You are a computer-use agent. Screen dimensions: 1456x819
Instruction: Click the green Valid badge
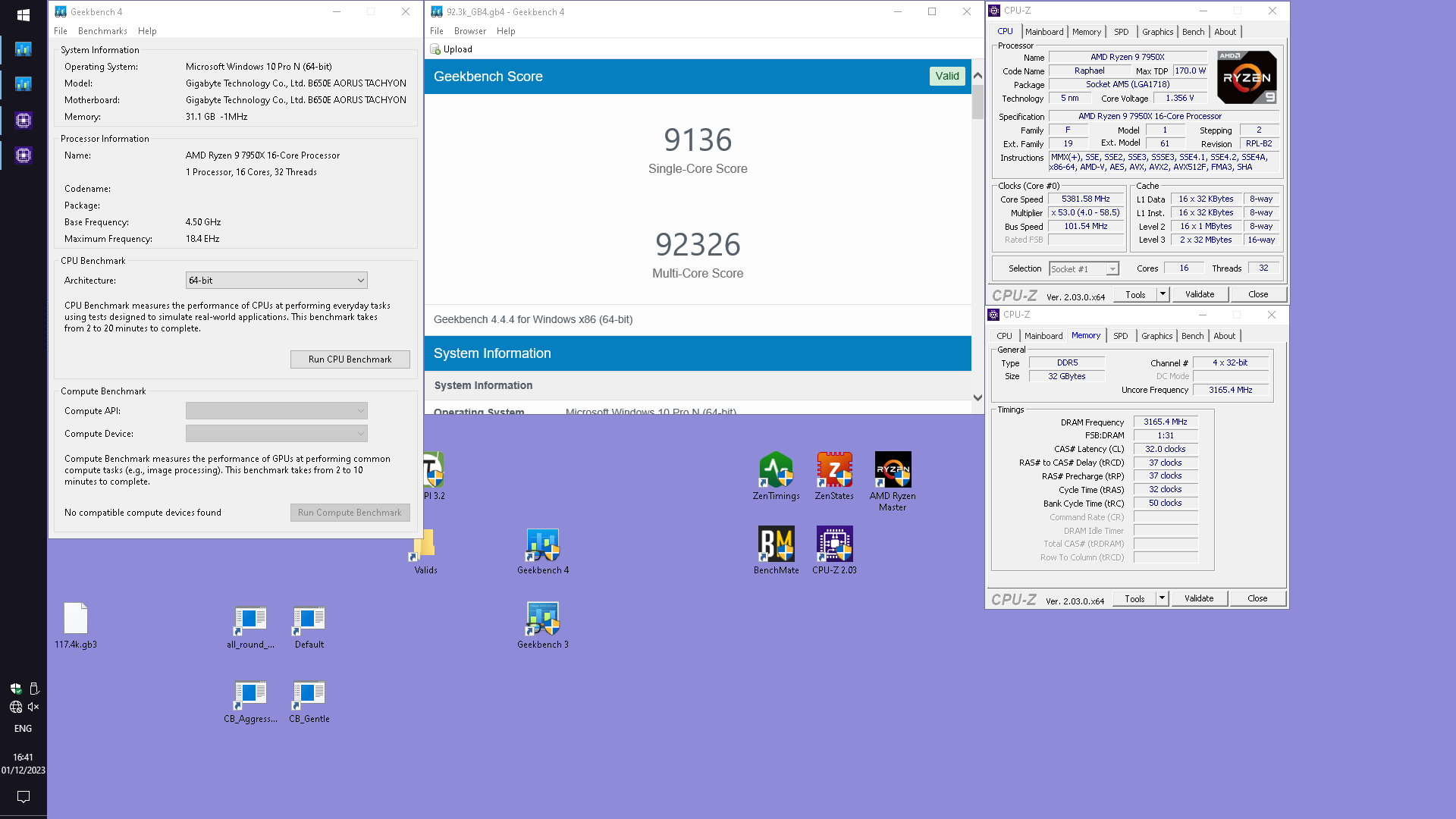point(947,76)
